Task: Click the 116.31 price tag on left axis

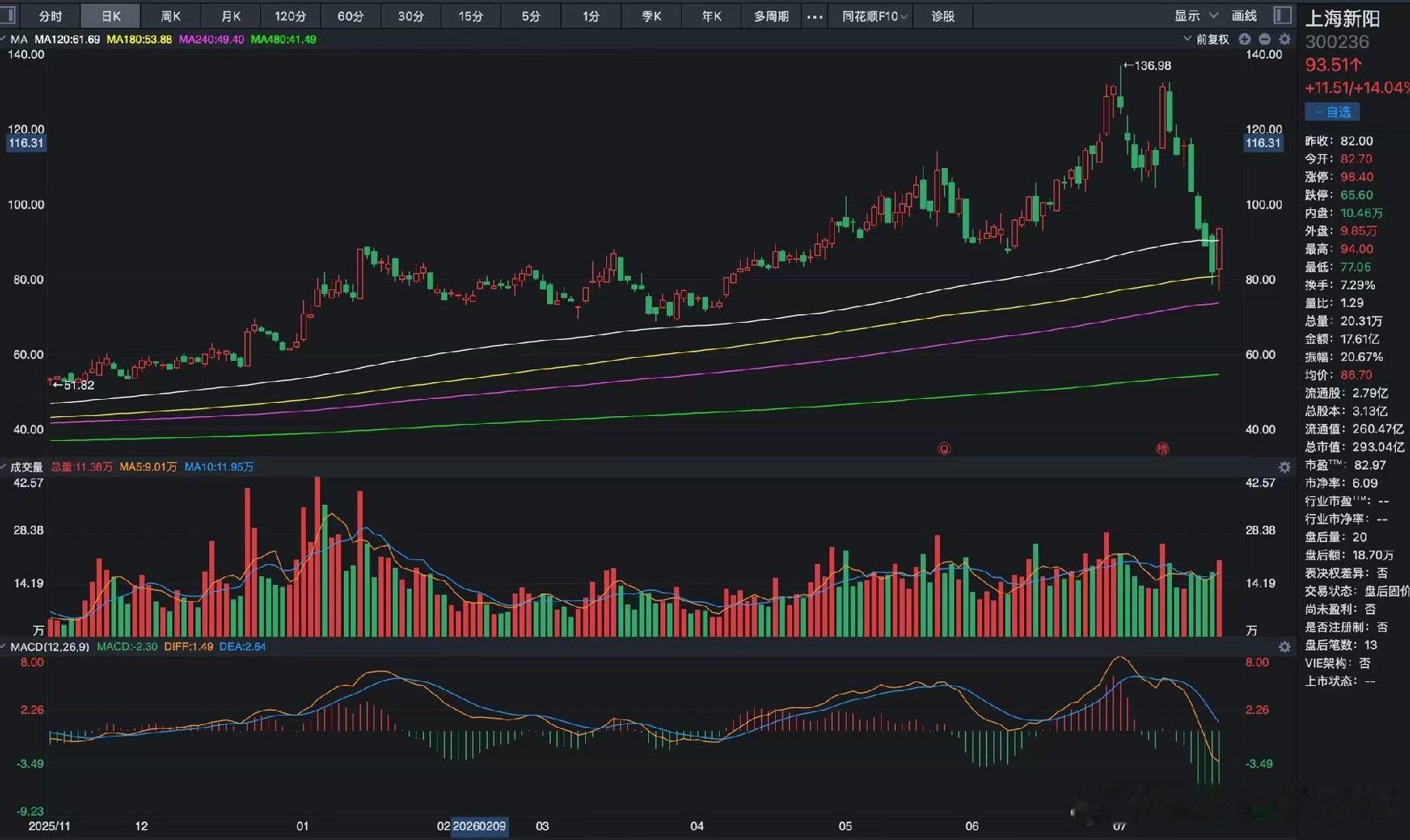Action: 26,143
